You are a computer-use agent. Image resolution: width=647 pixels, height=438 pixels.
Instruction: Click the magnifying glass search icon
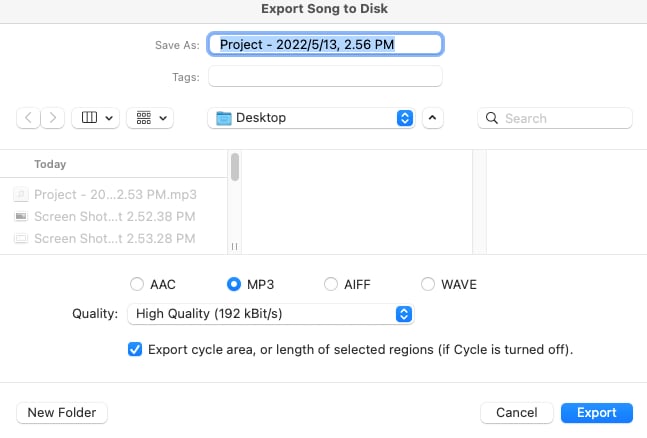coord(491,118)
